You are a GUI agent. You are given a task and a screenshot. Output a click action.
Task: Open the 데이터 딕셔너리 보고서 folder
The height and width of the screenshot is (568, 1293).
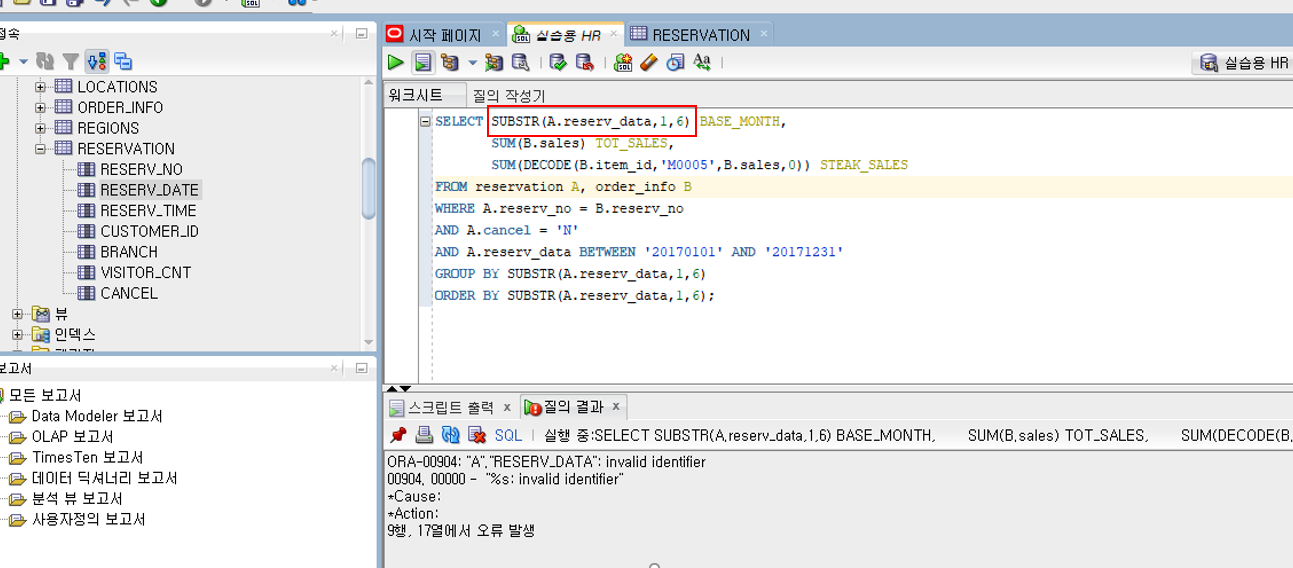(x=104, y=478)
